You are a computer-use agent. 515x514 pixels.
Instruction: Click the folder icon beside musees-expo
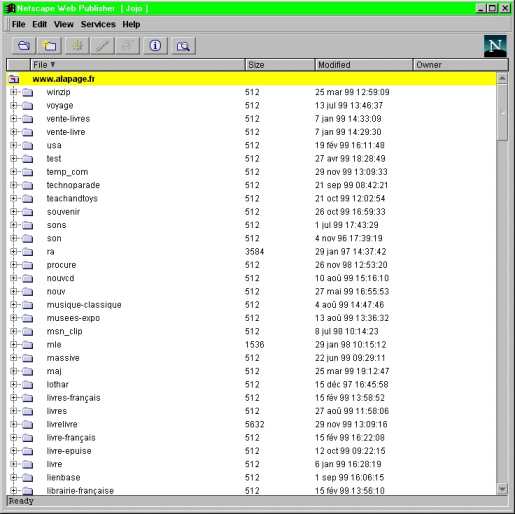tap(28, 318)
